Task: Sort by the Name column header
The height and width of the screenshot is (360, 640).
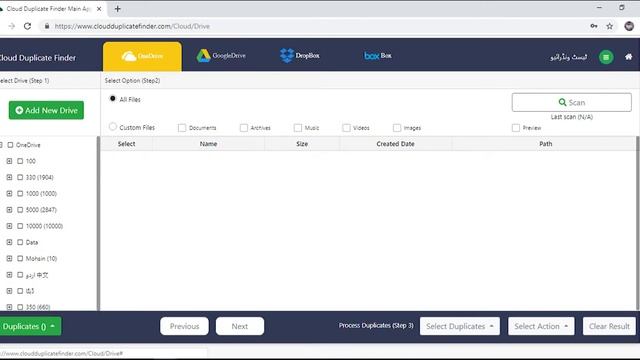Action: click(208, 144)
